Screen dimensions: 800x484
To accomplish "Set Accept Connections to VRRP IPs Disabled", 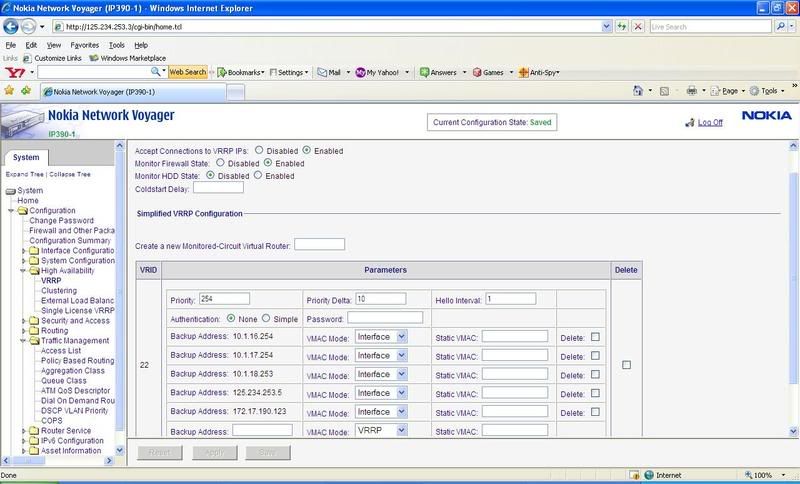I will coord(259,150).
